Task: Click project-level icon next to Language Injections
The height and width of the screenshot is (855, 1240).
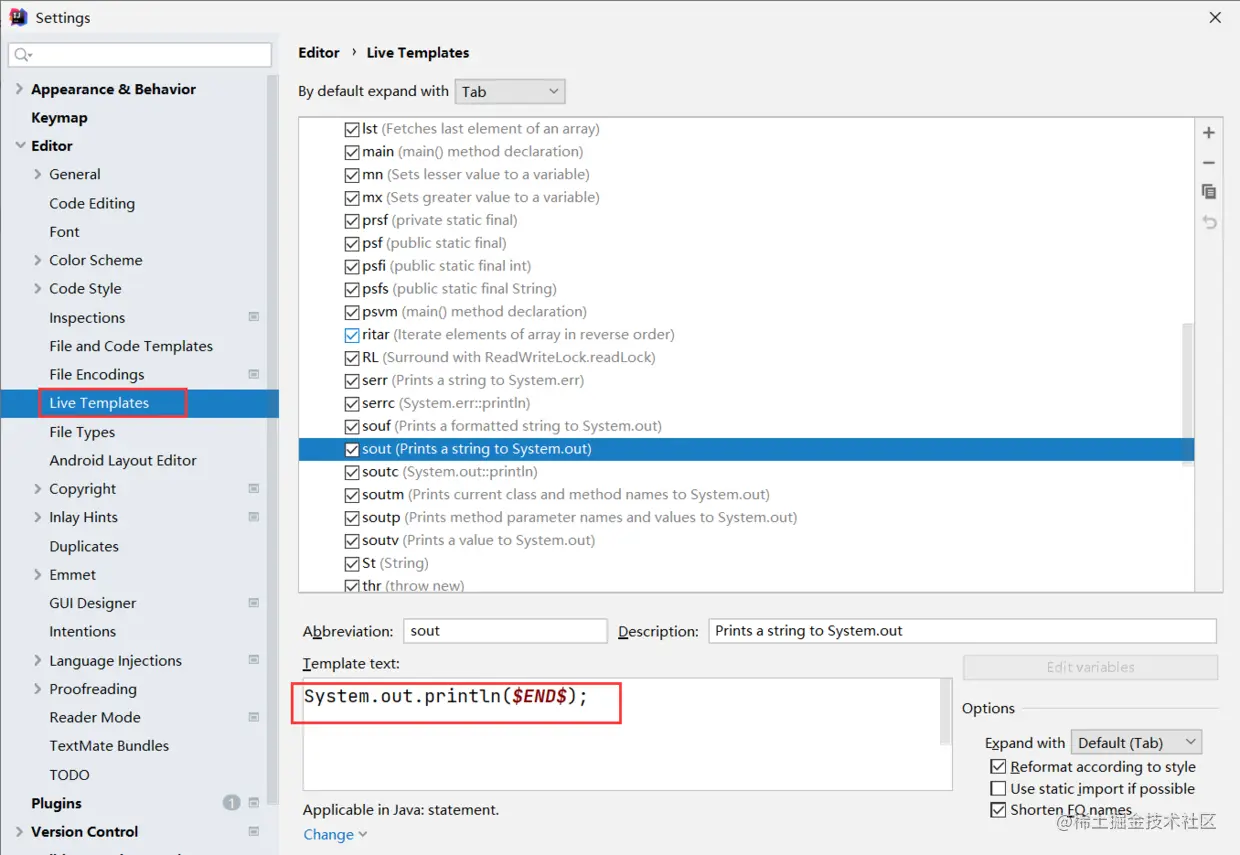Action: (254, 660)
